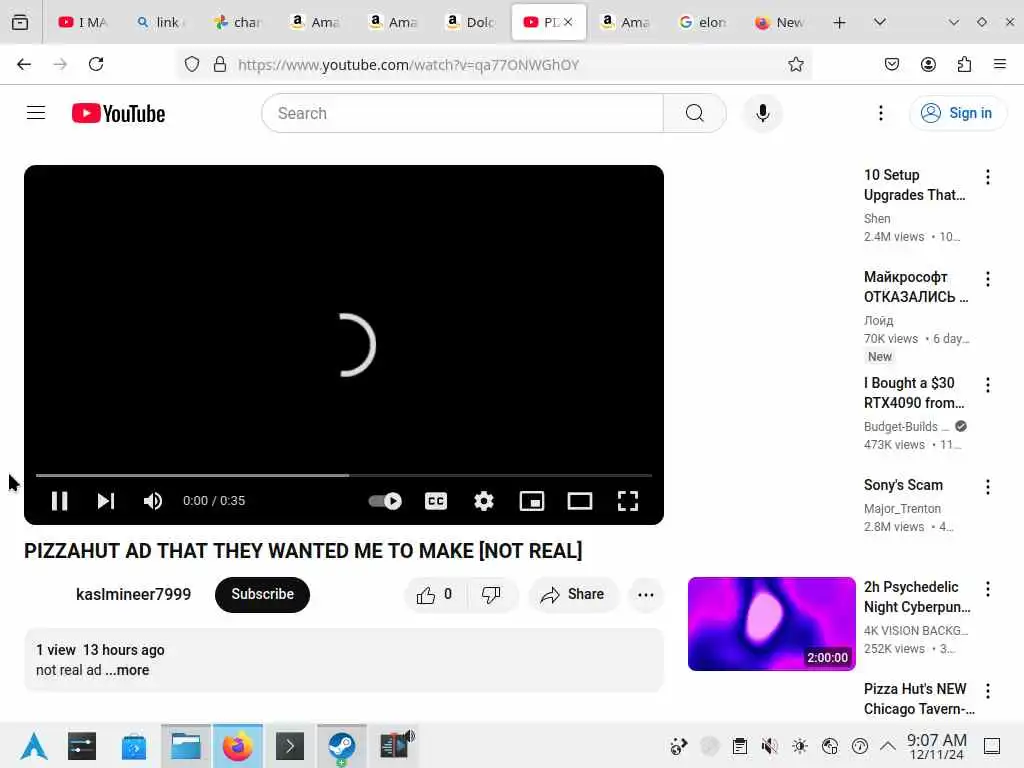Open Firefox View recent browsing
Screen dimensions: 1024x768
20,22
